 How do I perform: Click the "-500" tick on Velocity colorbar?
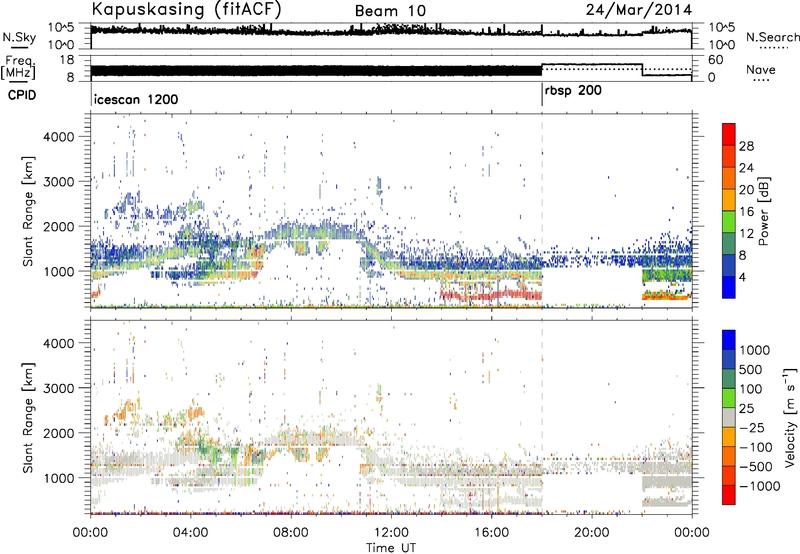pyautogui.click(x=756, y=467)
